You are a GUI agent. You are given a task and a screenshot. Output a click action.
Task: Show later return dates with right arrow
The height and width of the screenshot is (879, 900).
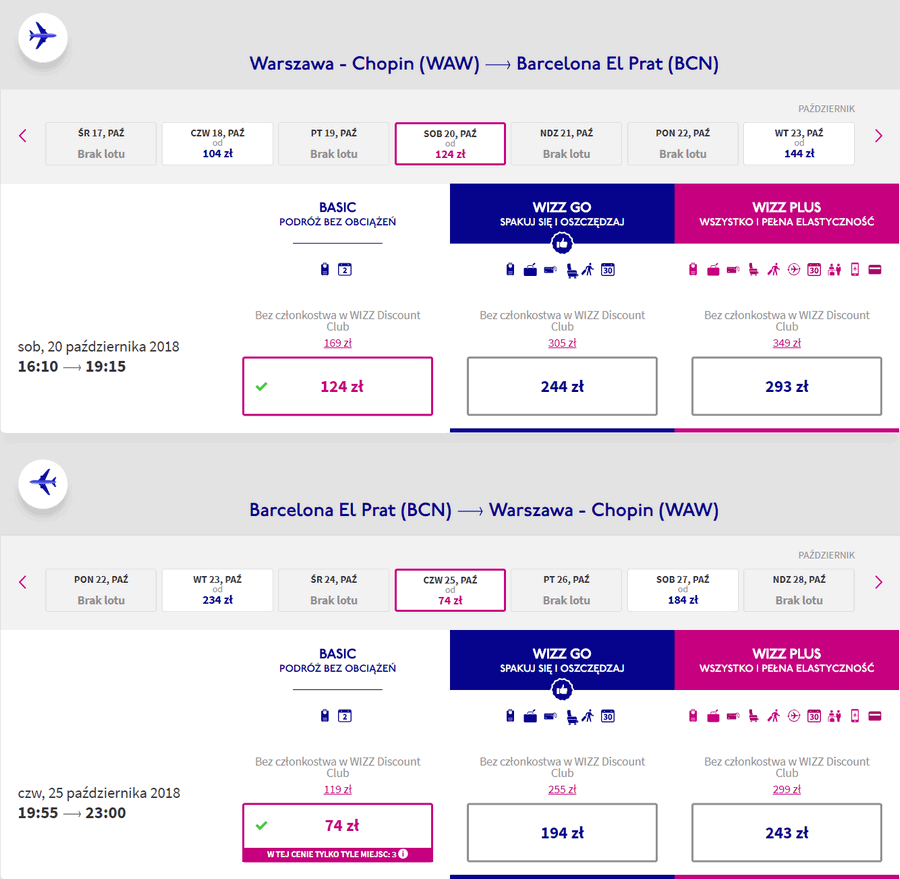point(878,582)
